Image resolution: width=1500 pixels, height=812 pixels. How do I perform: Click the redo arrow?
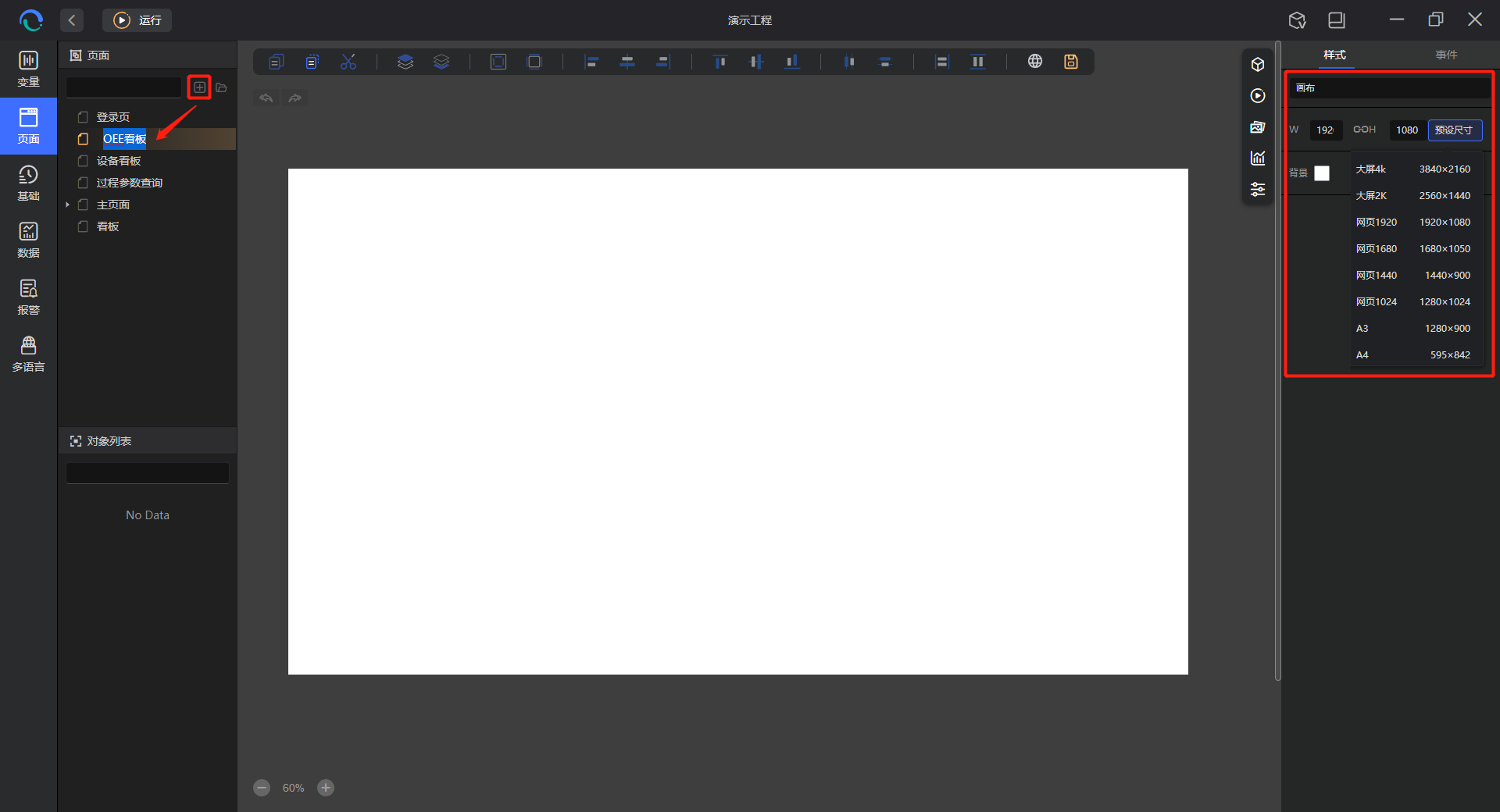coord(295,98)
